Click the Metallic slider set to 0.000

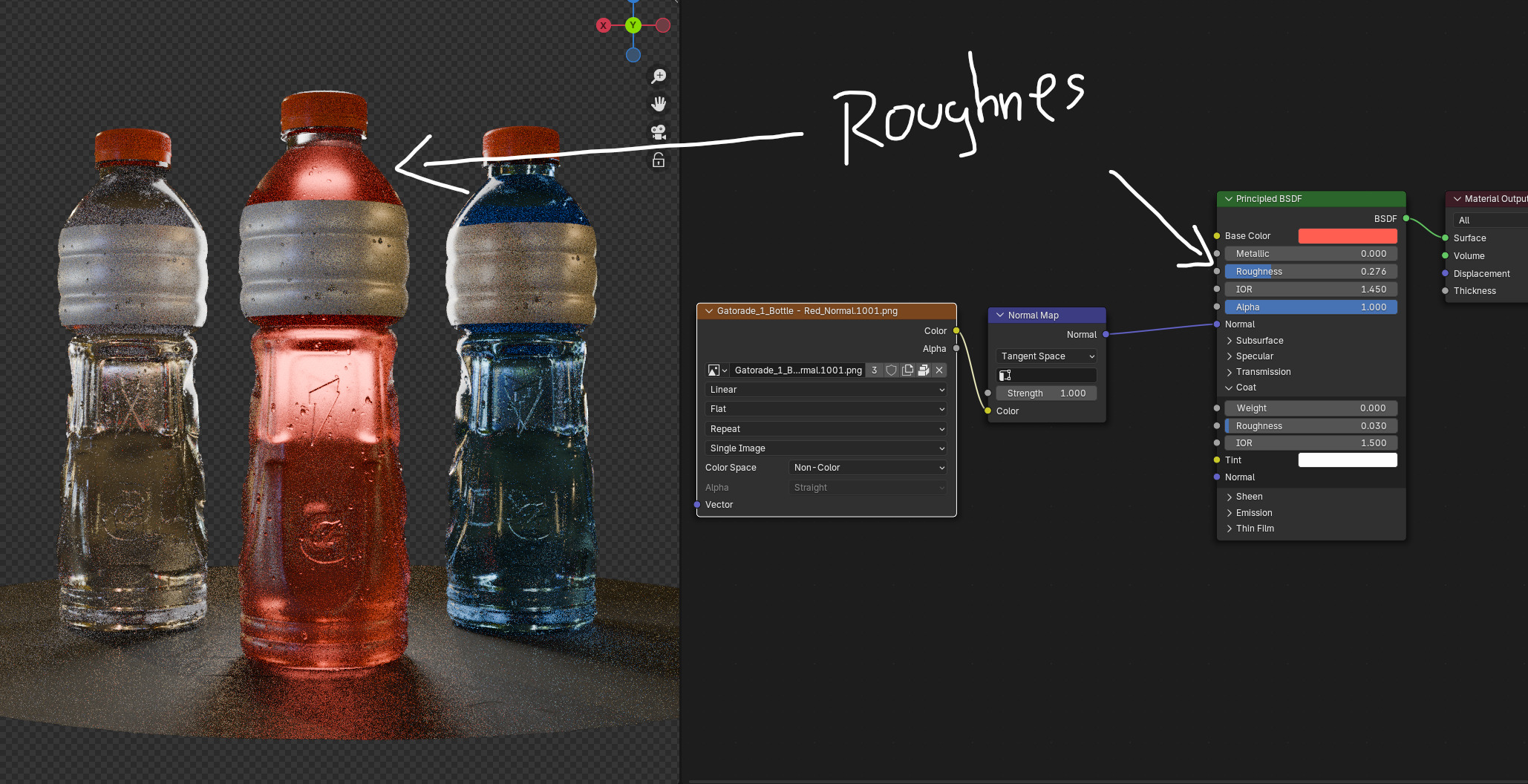[x=1311, y=254]
